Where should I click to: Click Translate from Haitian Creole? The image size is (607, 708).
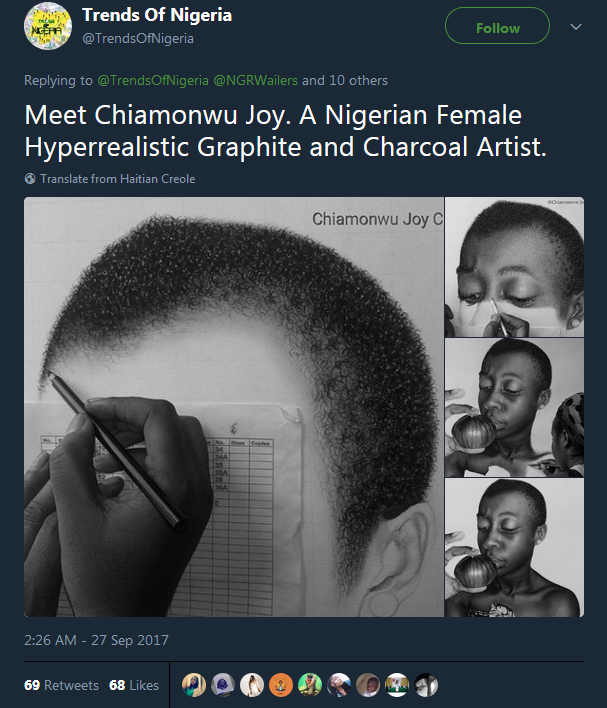tap(117, 179)
